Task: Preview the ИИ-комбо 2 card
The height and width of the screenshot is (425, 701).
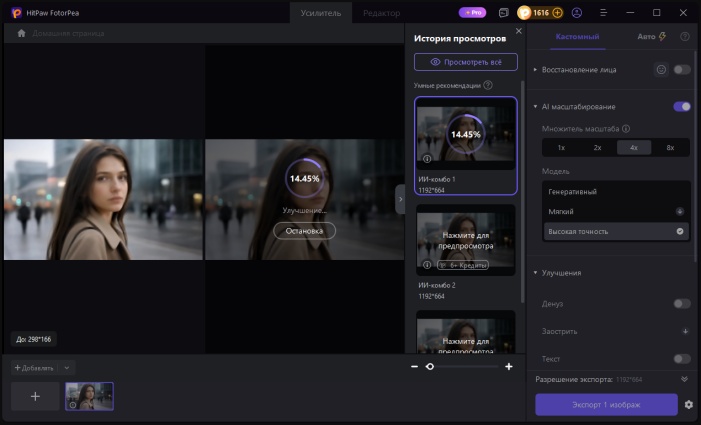Action: (x=466, y=240)
